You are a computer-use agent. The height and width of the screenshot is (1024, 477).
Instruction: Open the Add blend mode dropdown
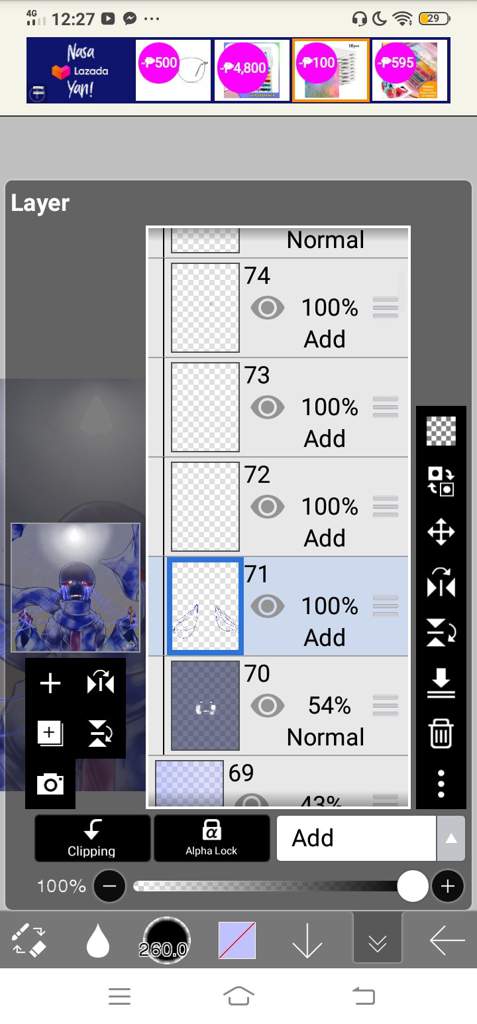click(x=356, y=838)
